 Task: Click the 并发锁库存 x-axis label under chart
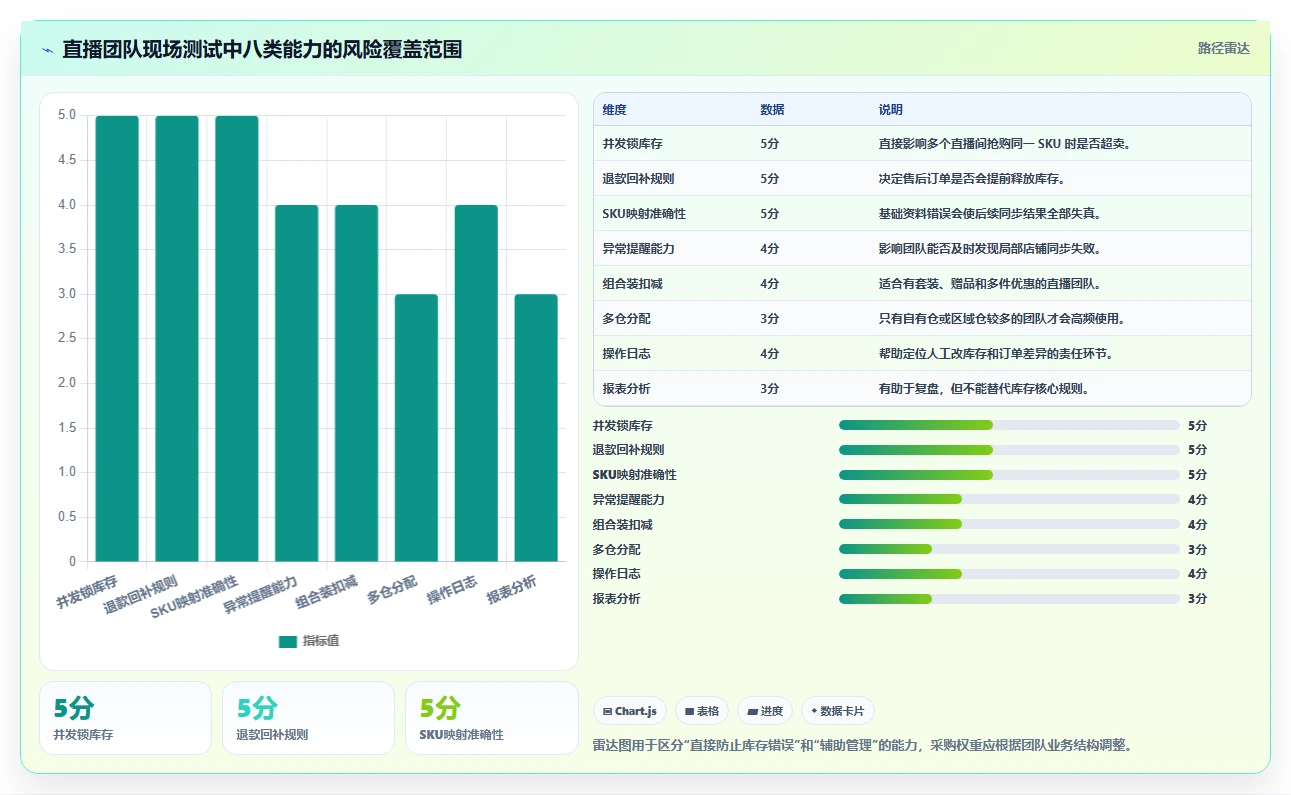(x=88, y=592)
